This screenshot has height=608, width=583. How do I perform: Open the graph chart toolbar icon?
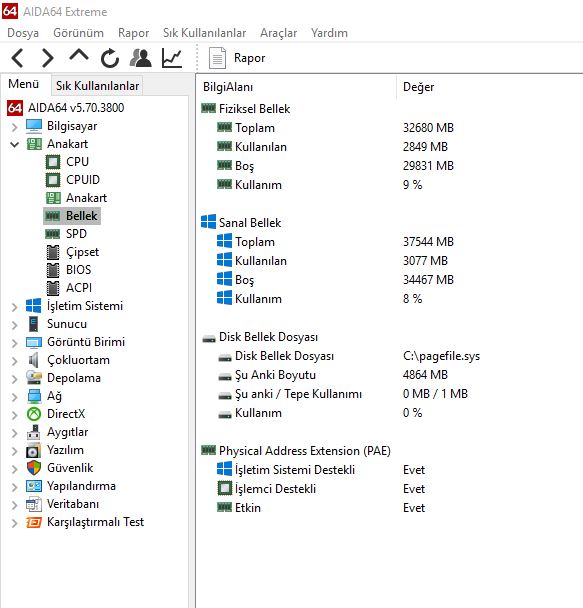coord(172,58)
